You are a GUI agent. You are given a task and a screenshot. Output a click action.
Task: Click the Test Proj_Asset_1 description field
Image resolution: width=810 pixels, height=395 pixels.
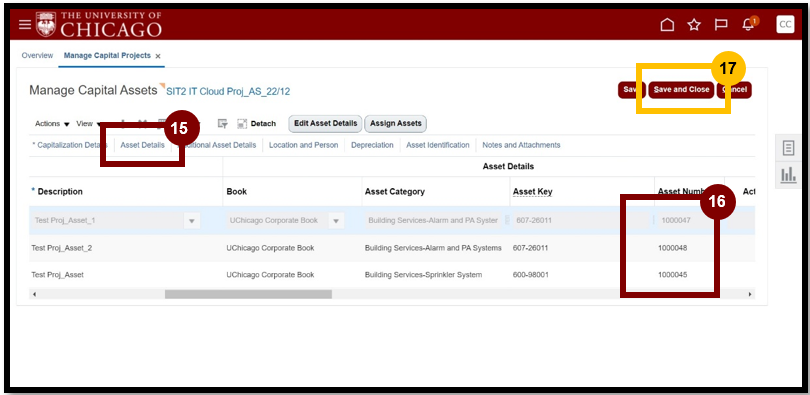[107, 221]
